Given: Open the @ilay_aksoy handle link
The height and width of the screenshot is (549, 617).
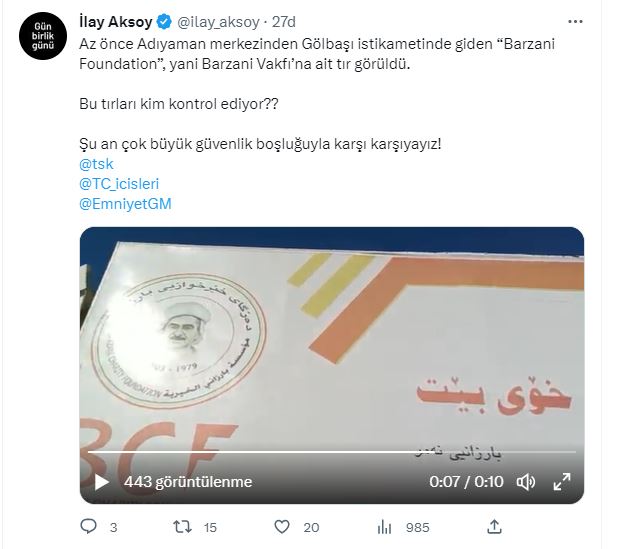Looking at the screenshot, I should [218, 22].
